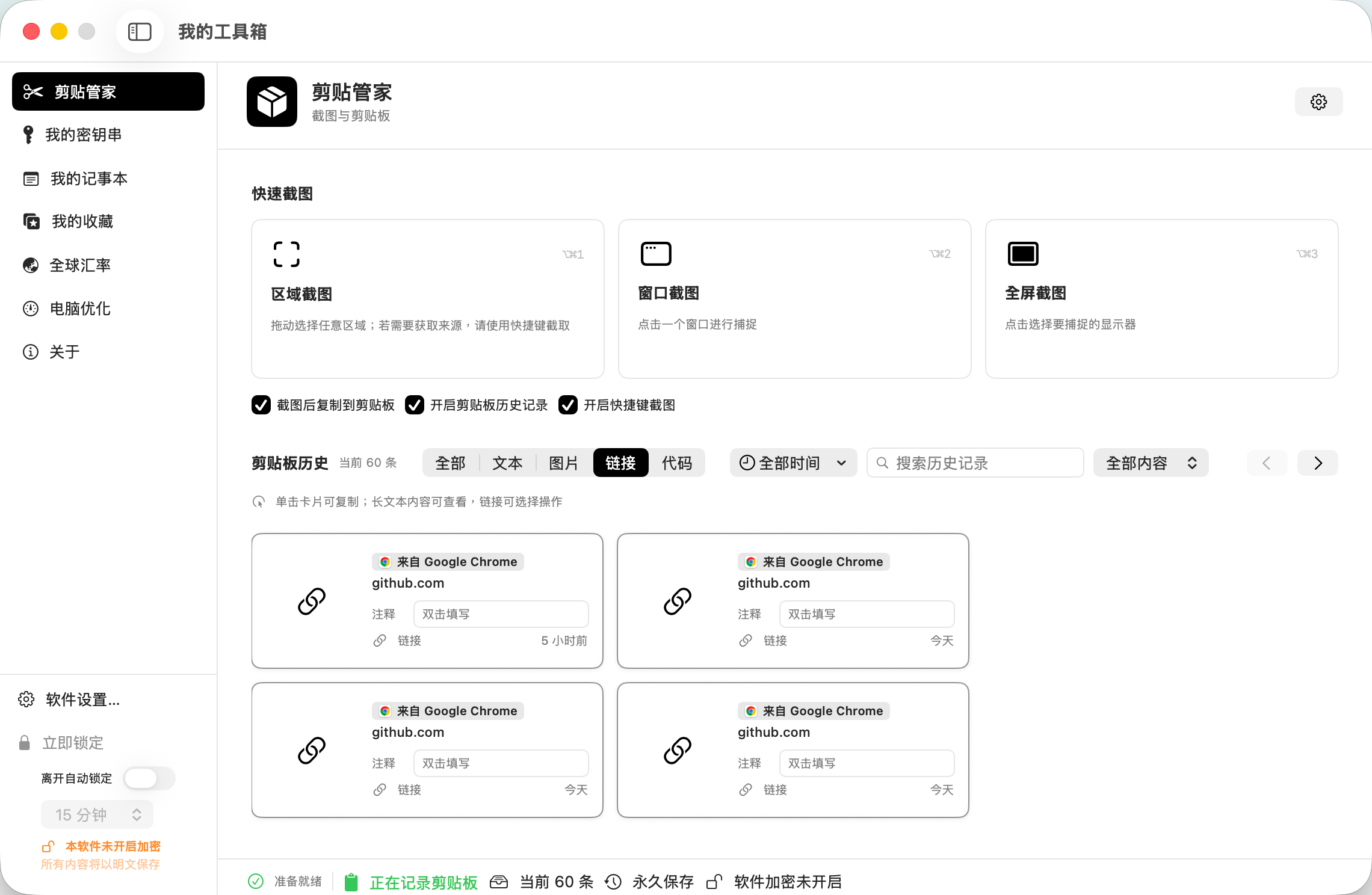
Task: Start 窗口截图 capture card
Action: [x=795, y=299]
